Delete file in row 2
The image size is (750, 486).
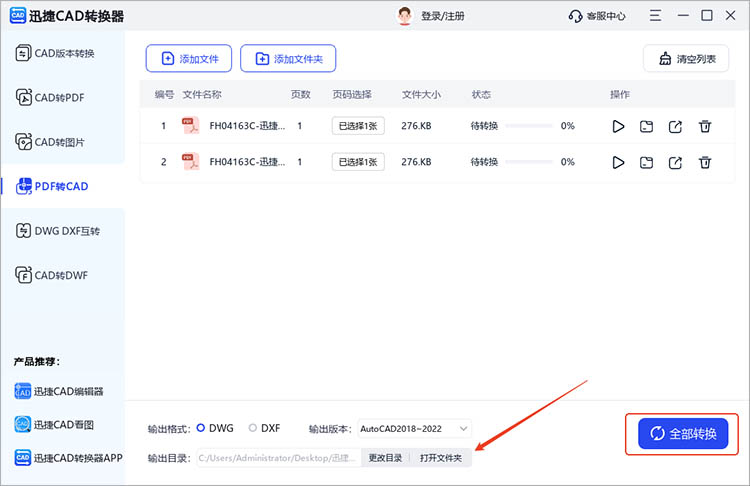705,163
